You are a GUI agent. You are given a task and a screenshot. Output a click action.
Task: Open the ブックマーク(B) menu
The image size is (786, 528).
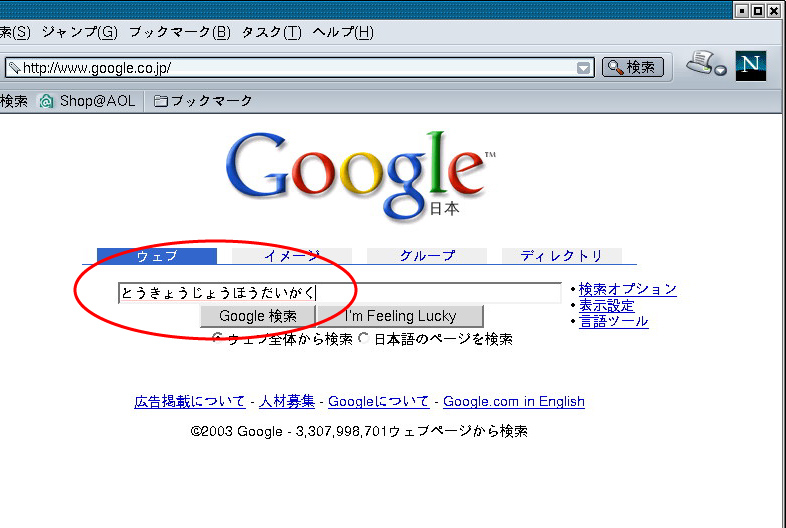[x=180, y=33]
